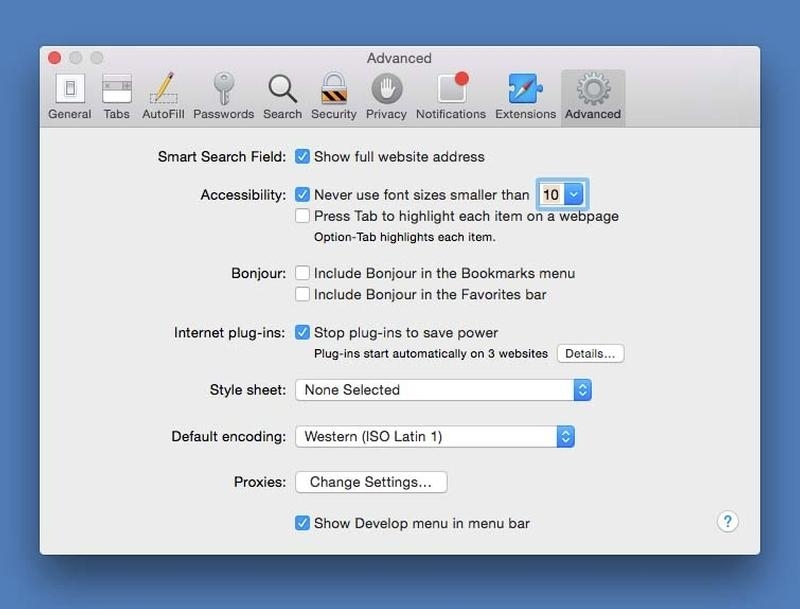The image size is (800, 609).
Task: Open the Default encoding dropdown
Action: tap(435, 437)
